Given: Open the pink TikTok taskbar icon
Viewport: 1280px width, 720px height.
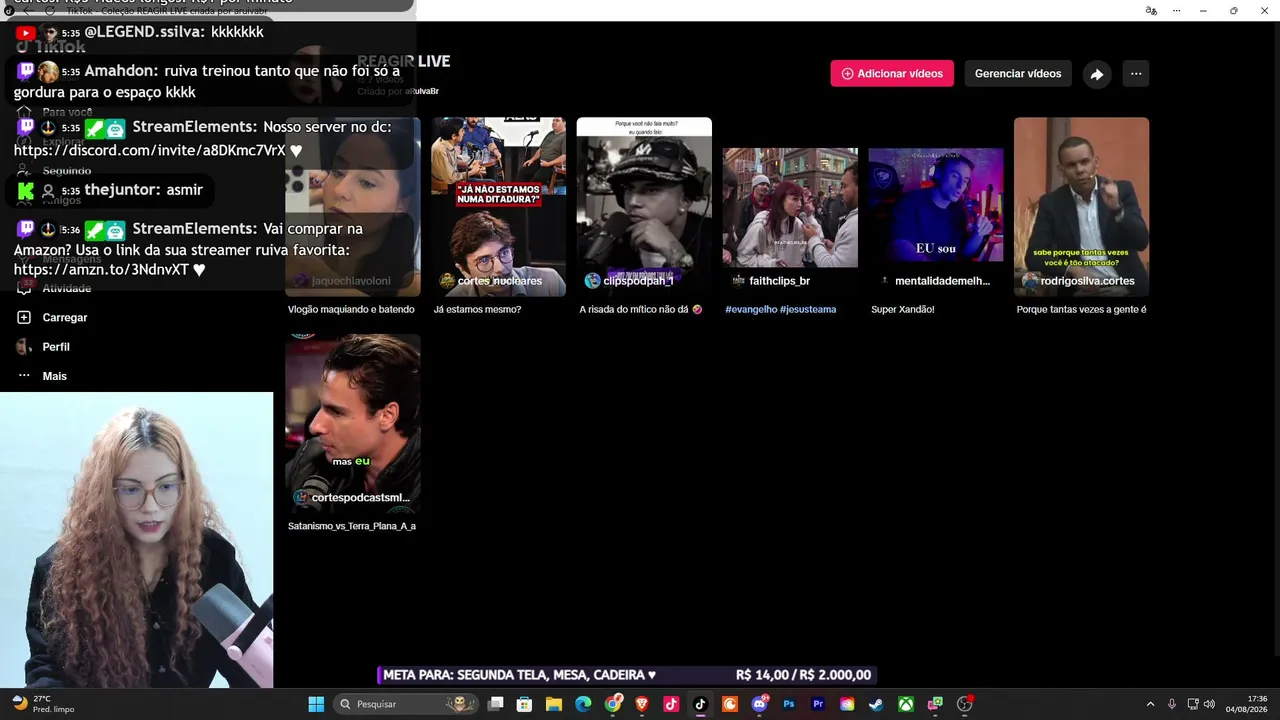Looking at the screenshot, I should (671, 704).
